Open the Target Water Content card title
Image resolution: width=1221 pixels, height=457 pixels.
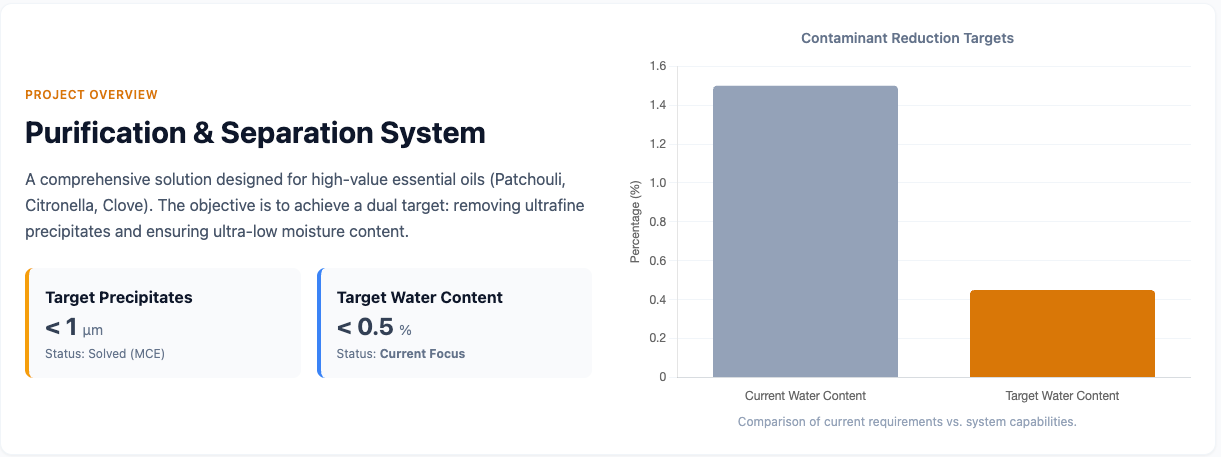click(420, 297)
